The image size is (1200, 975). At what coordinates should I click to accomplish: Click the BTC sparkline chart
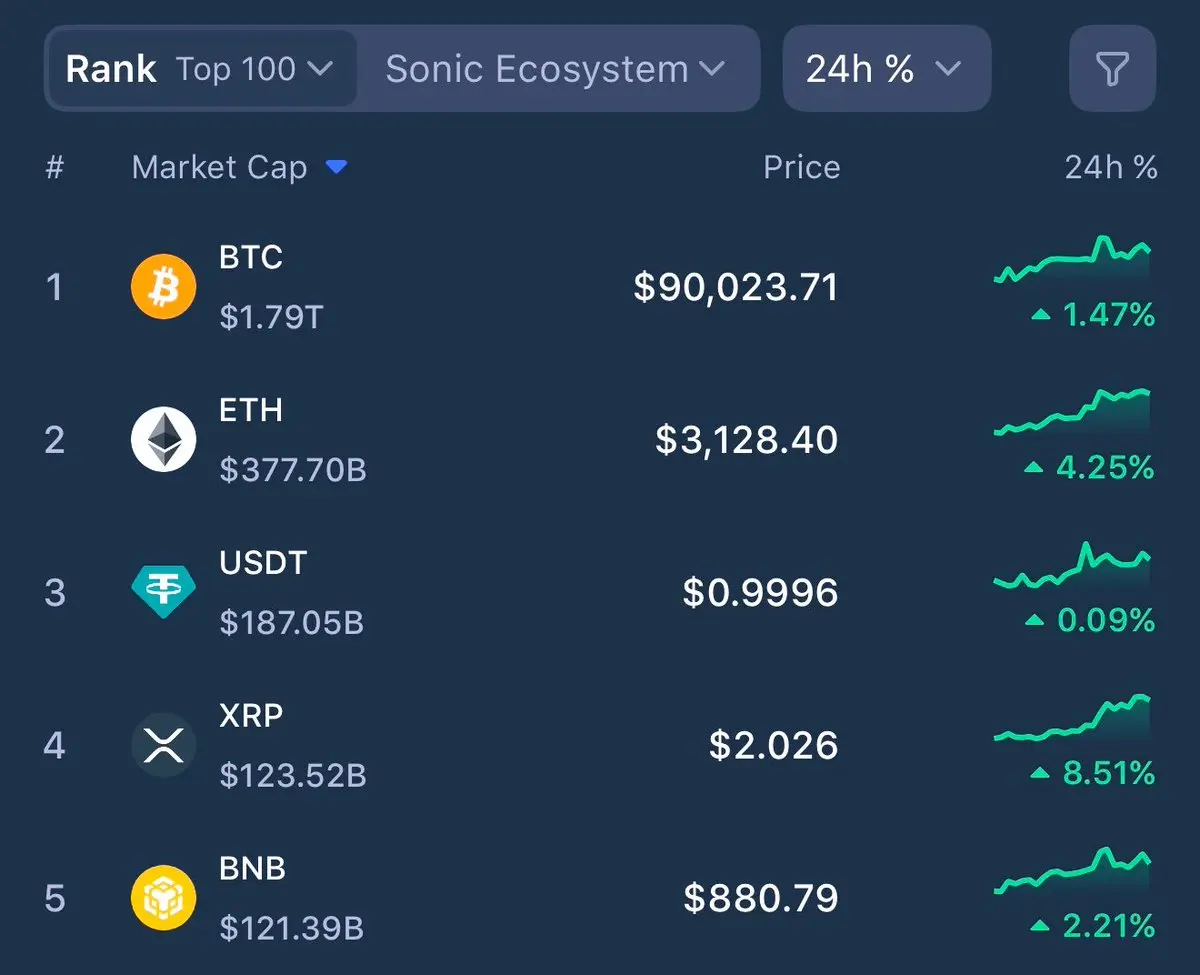(x=1073, y=262)
